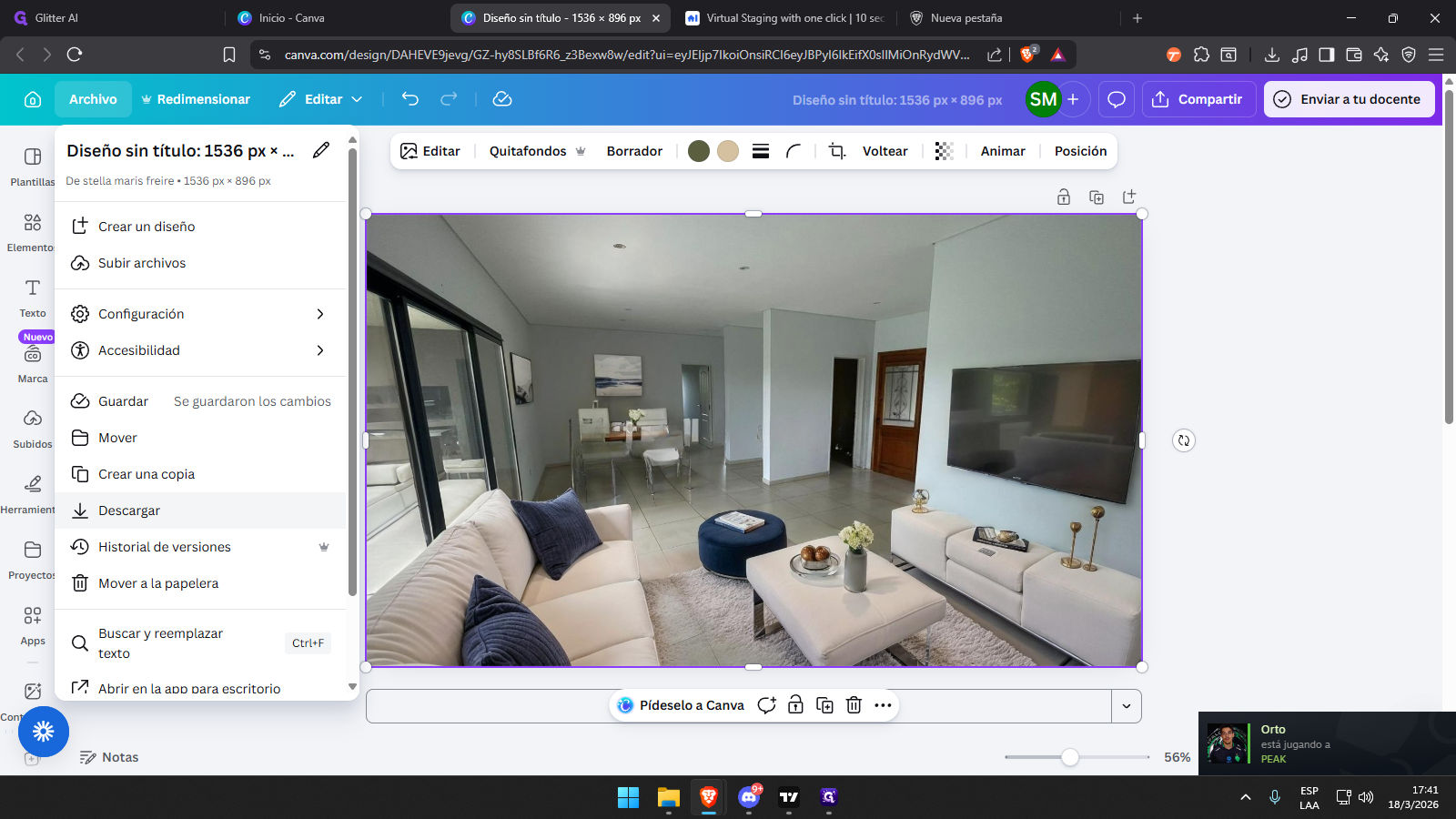Click the undo arrow in top bar

[410, 99]
